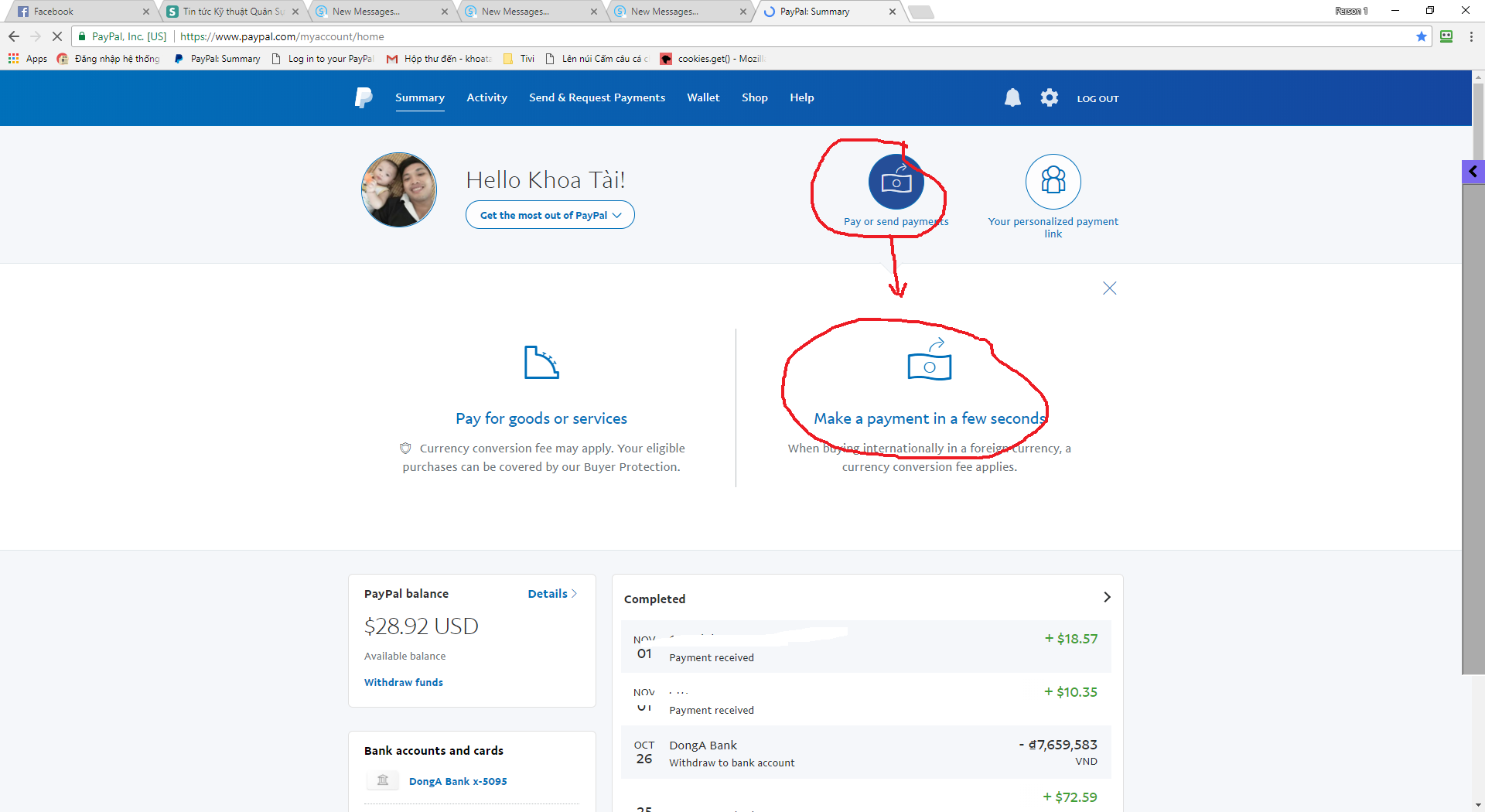
Task: Click the LOG OUT button
Action: 1098,99
